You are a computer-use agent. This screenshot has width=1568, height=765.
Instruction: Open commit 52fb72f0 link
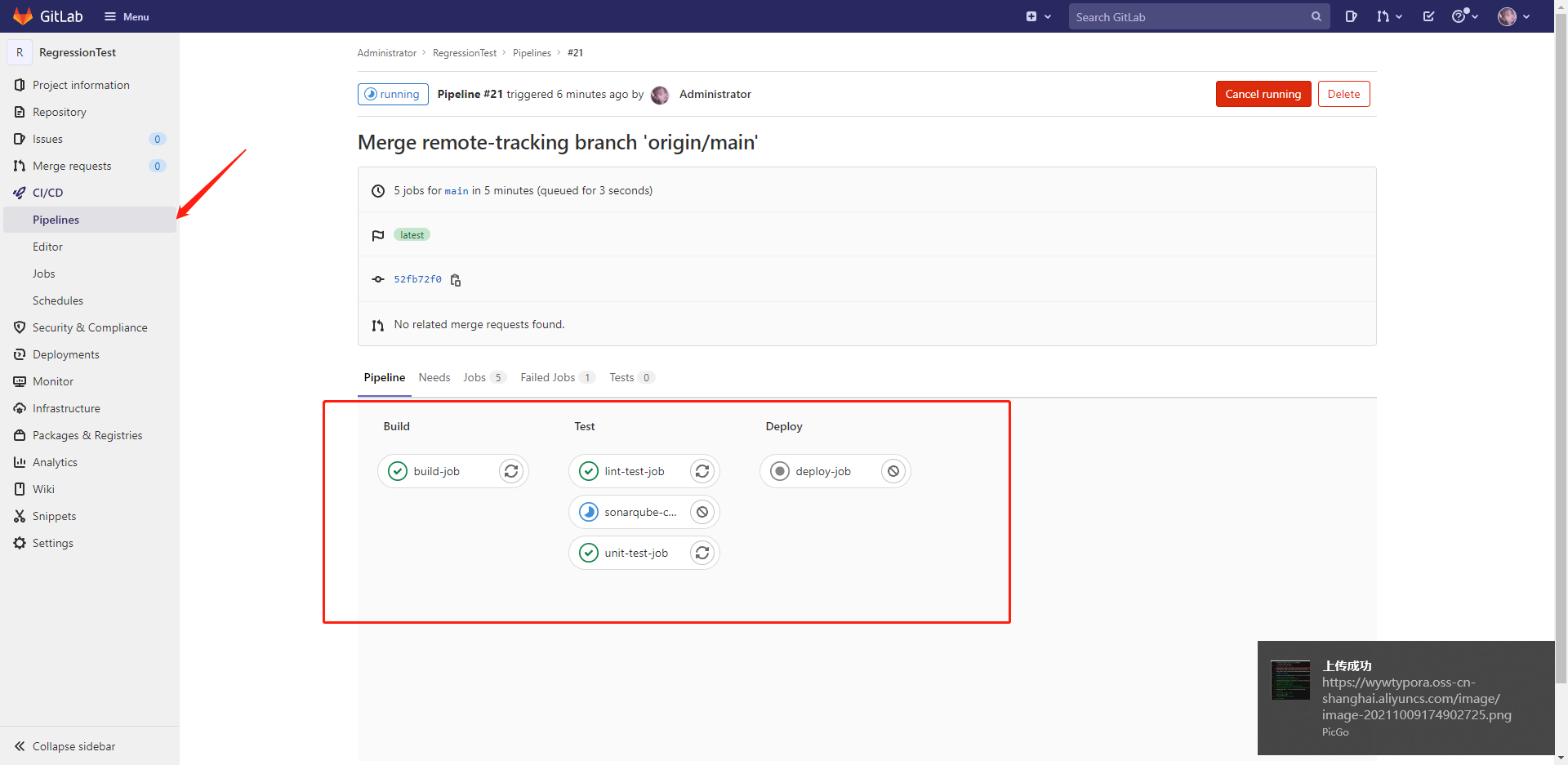[x=417, y=279]
